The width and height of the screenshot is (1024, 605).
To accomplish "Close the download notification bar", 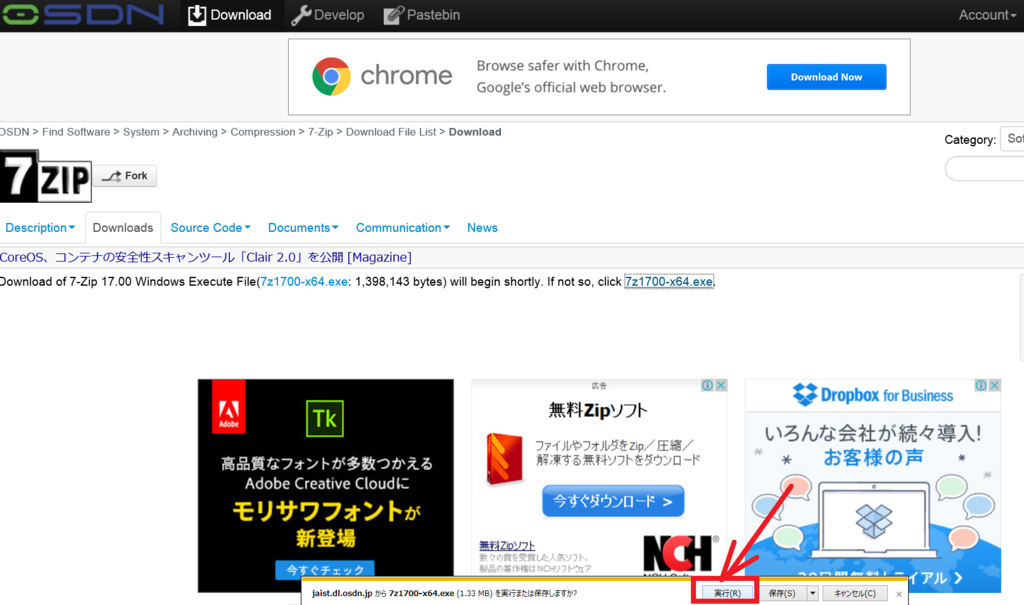I will 899,594.
